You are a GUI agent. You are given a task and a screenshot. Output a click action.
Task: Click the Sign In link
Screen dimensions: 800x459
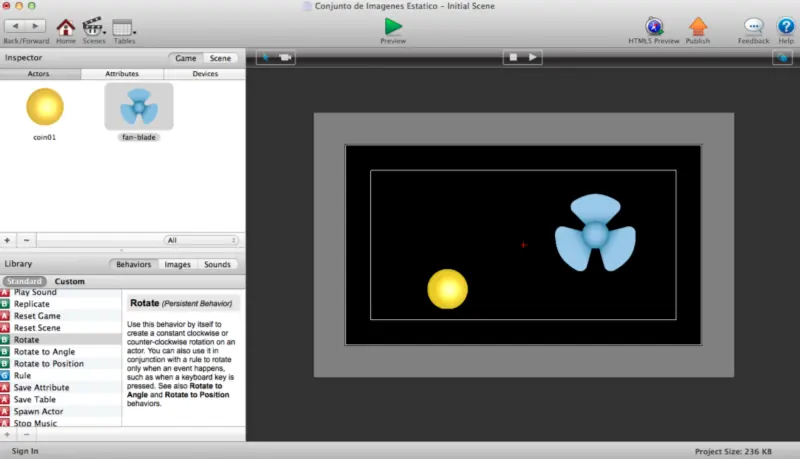point(25,451)
